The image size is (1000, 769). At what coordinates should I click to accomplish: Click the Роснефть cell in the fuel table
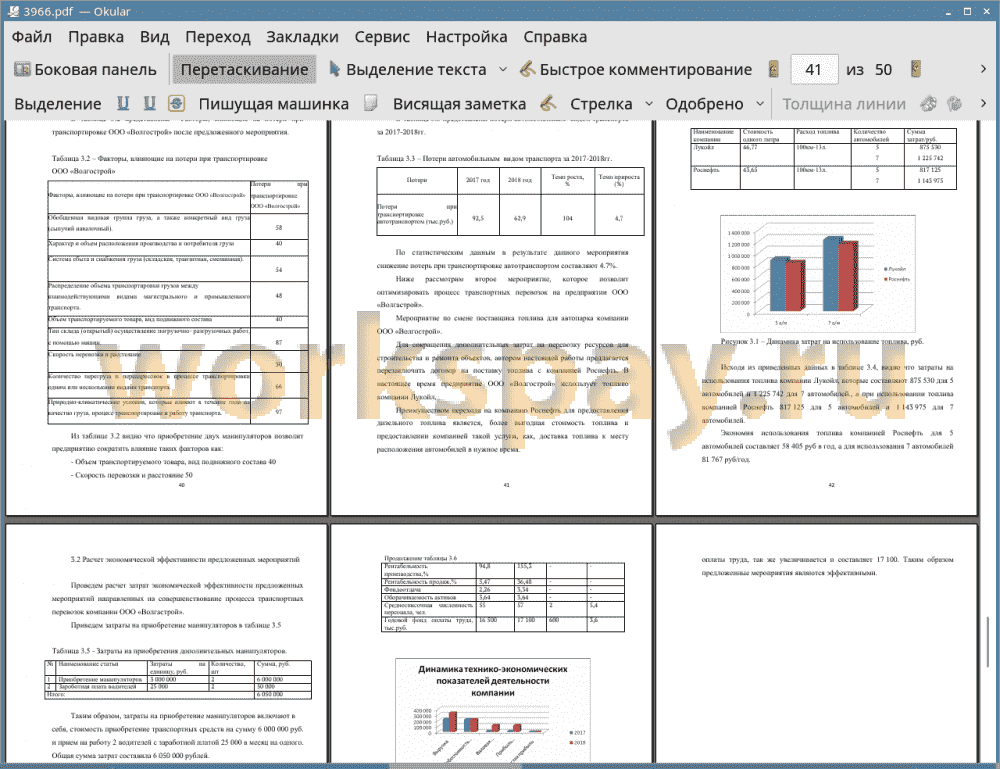pyautogui.click(x=715, y=178)
